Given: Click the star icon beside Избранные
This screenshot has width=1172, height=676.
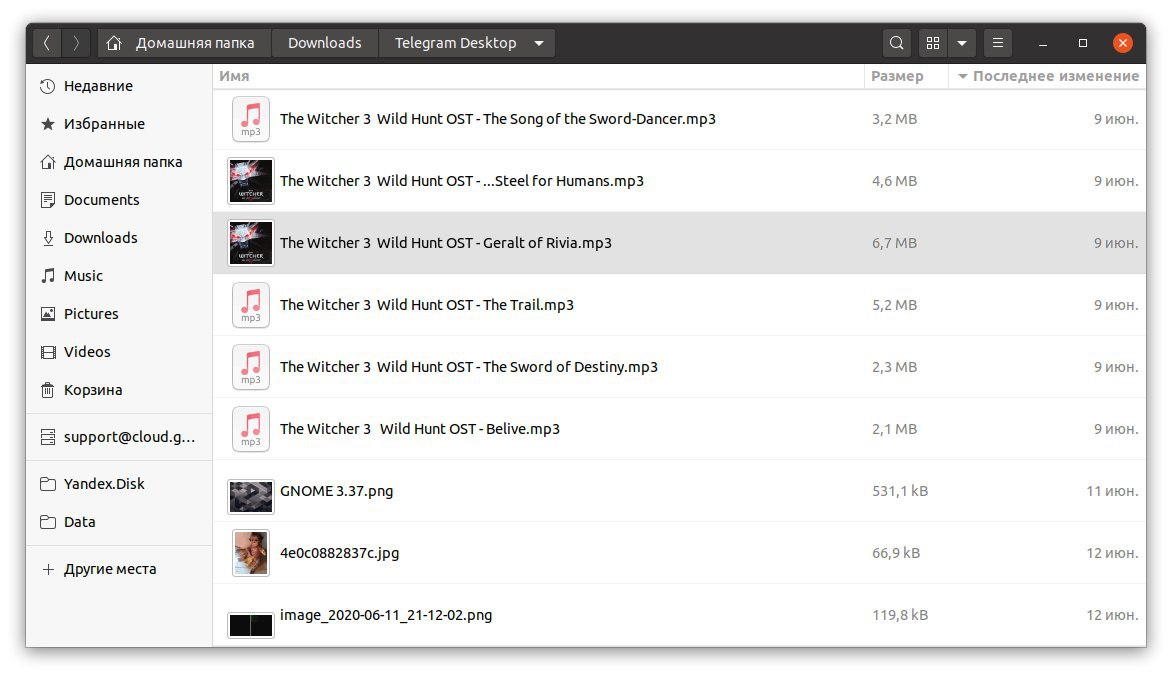Looking at the screenshot, I should (48, 124).
